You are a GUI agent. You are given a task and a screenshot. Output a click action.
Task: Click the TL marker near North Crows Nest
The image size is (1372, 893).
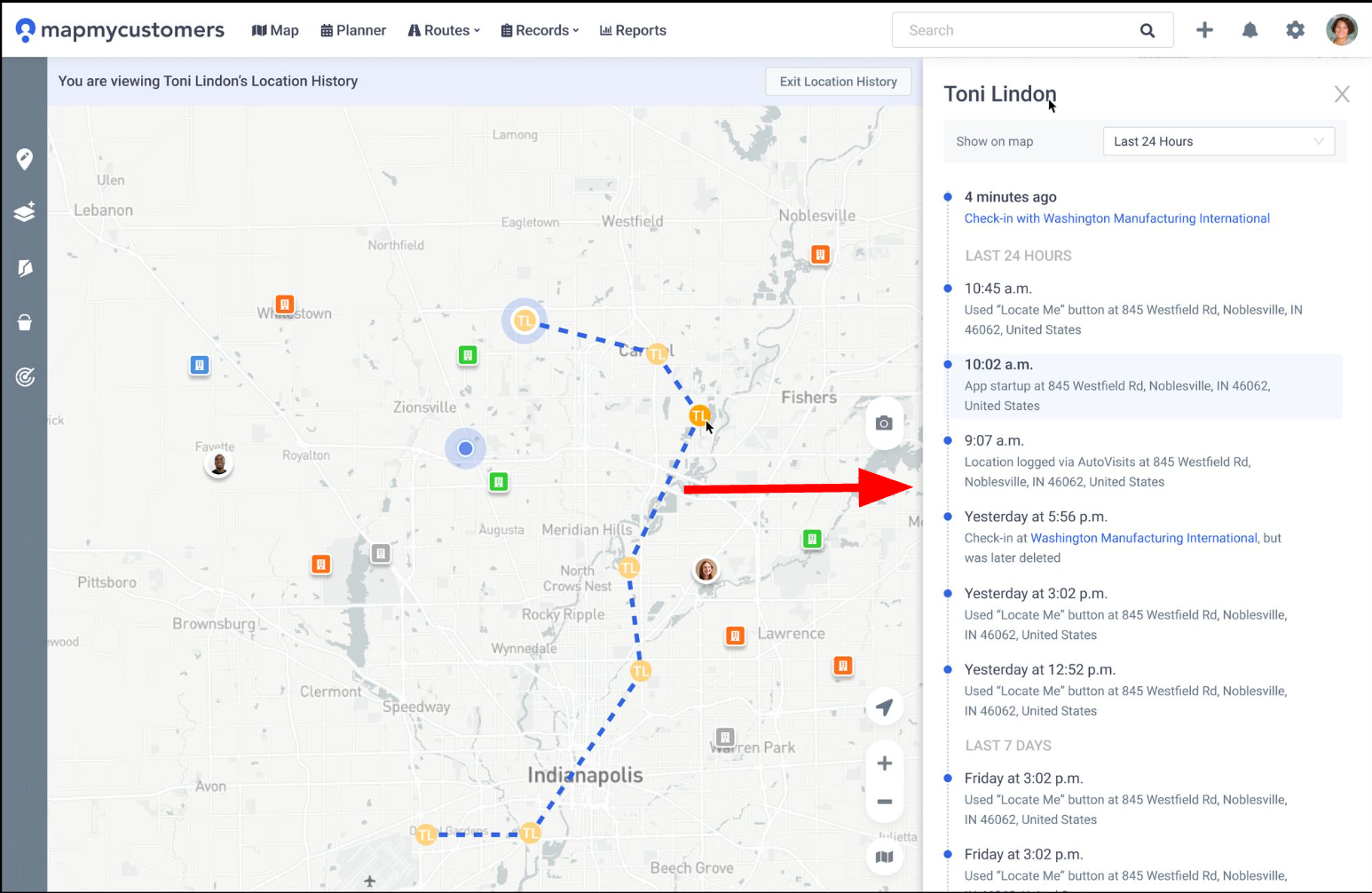coord(629,567)
